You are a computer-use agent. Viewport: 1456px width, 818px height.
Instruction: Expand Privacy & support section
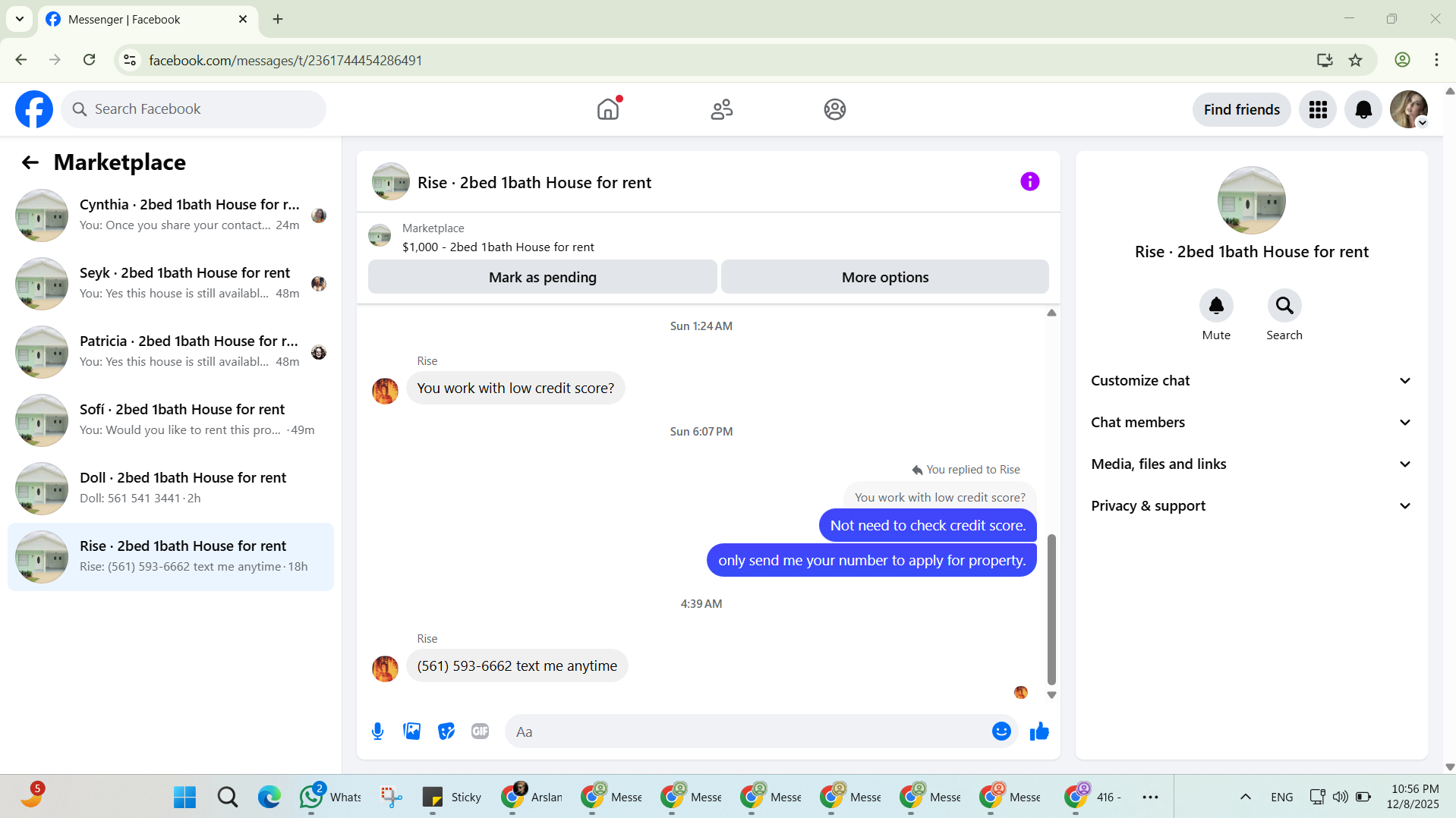pos(1251,506)
